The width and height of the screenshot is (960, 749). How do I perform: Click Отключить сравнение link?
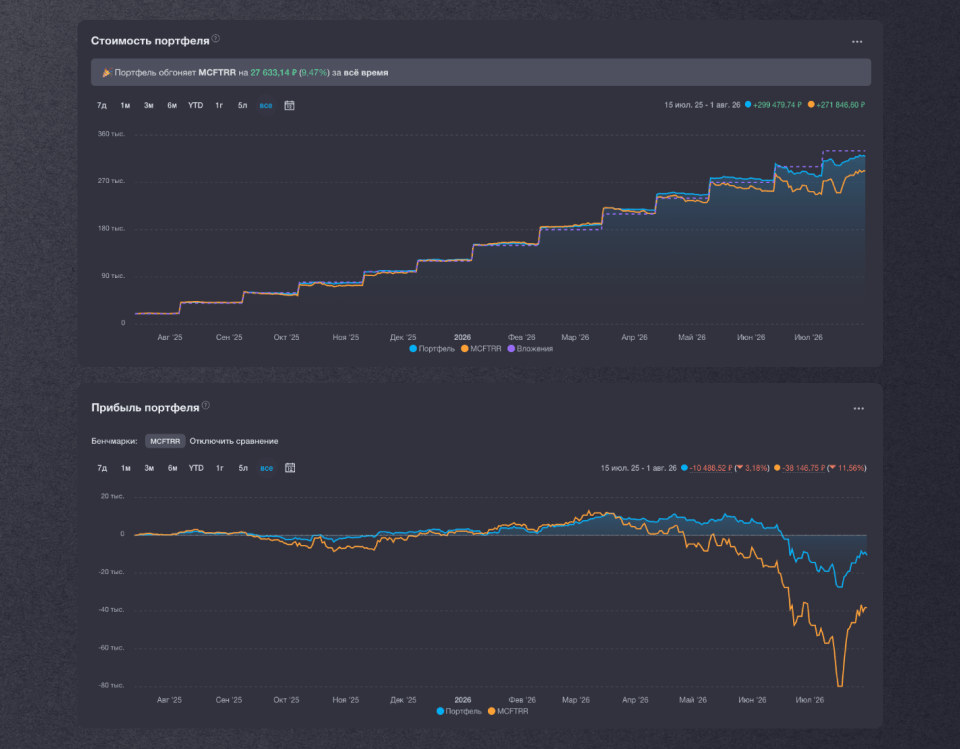coord(234,441)
